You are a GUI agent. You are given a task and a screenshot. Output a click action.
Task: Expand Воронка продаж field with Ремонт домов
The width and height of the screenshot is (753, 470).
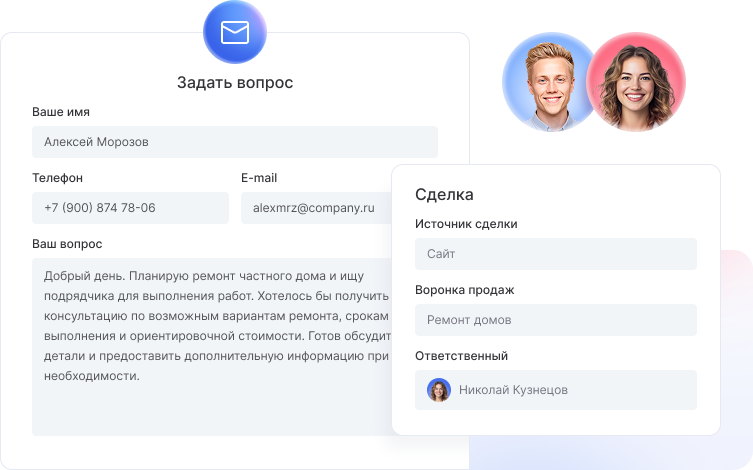tap(555, 320)
